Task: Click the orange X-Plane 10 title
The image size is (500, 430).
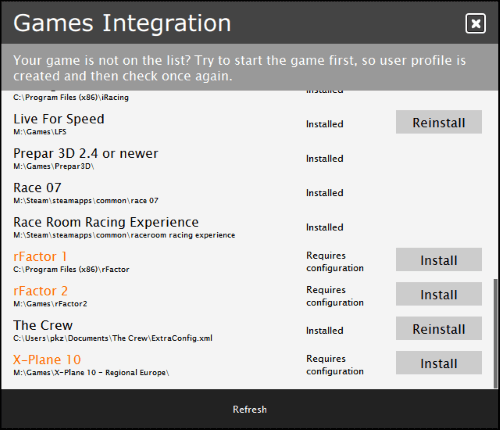Action: click(47, 360)
